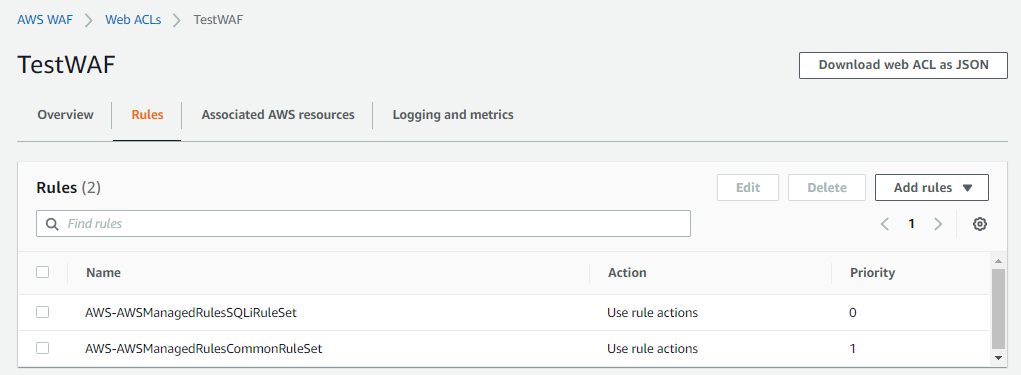
Task: Sort rules by the Priority column header
Action: click(x=872, y=273)
